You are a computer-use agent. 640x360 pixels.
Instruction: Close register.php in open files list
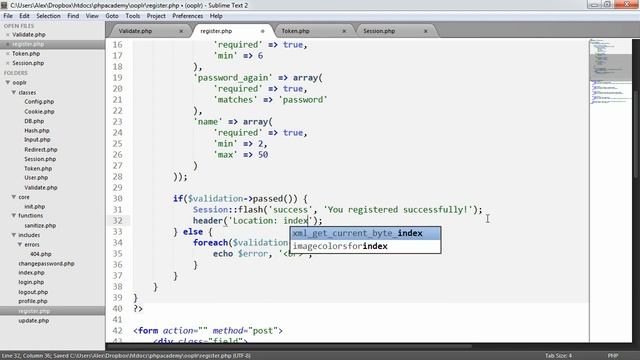pyautogui.click(x=7, y=44)
